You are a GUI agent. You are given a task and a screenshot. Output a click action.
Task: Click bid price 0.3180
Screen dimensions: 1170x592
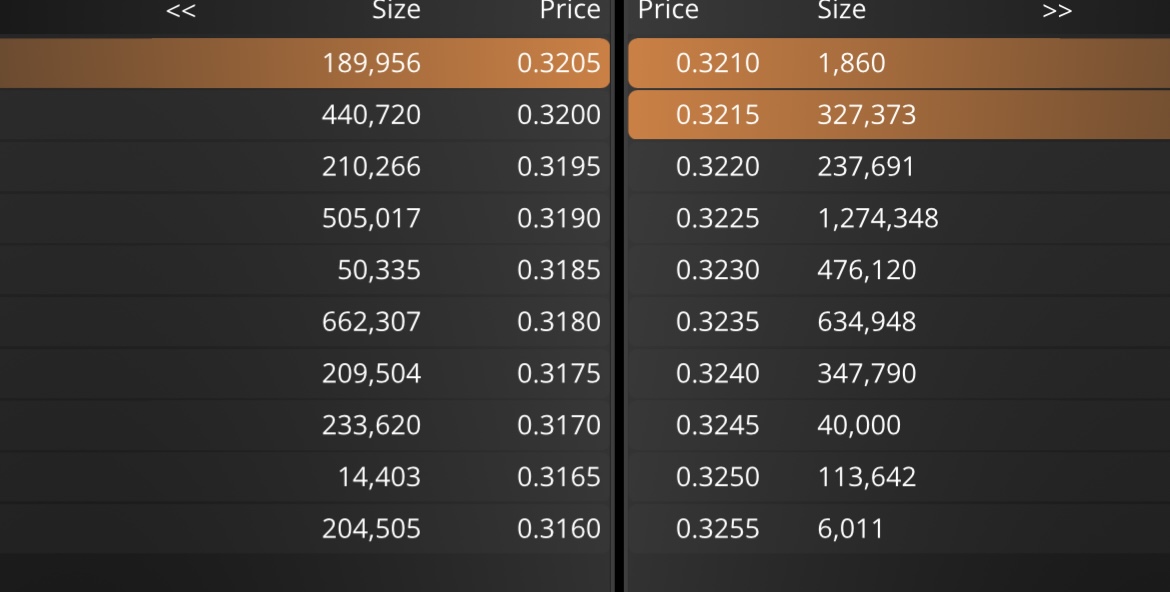coord(559,322)
